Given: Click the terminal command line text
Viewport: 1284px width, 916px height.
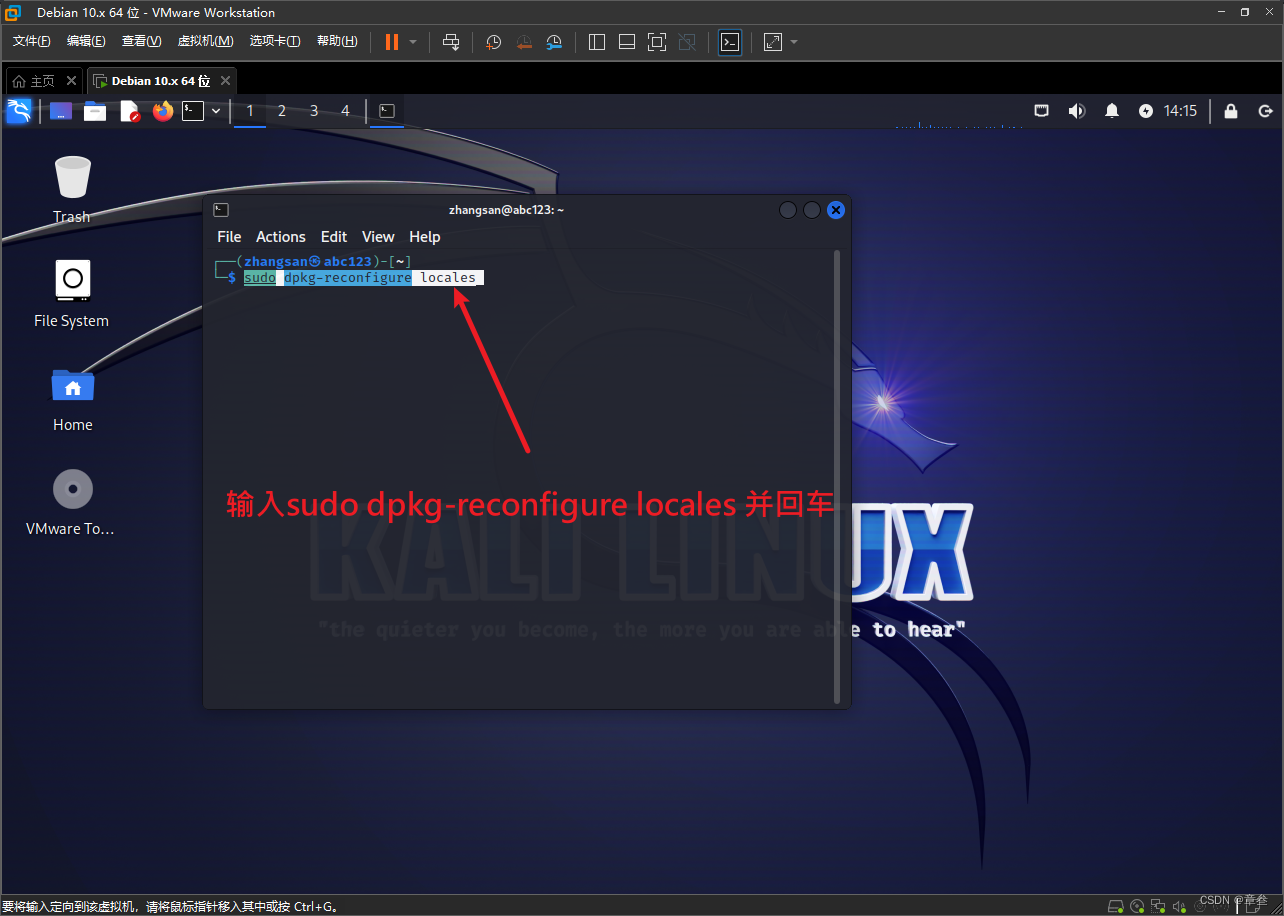Looking at the screenshot, I should [360, 277].
